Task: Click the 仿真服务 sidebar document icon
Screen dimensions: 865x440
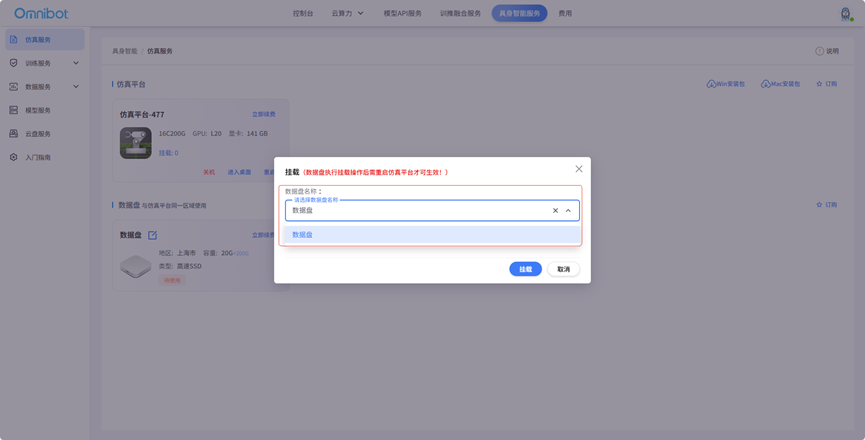Action: tap(14, 40)
